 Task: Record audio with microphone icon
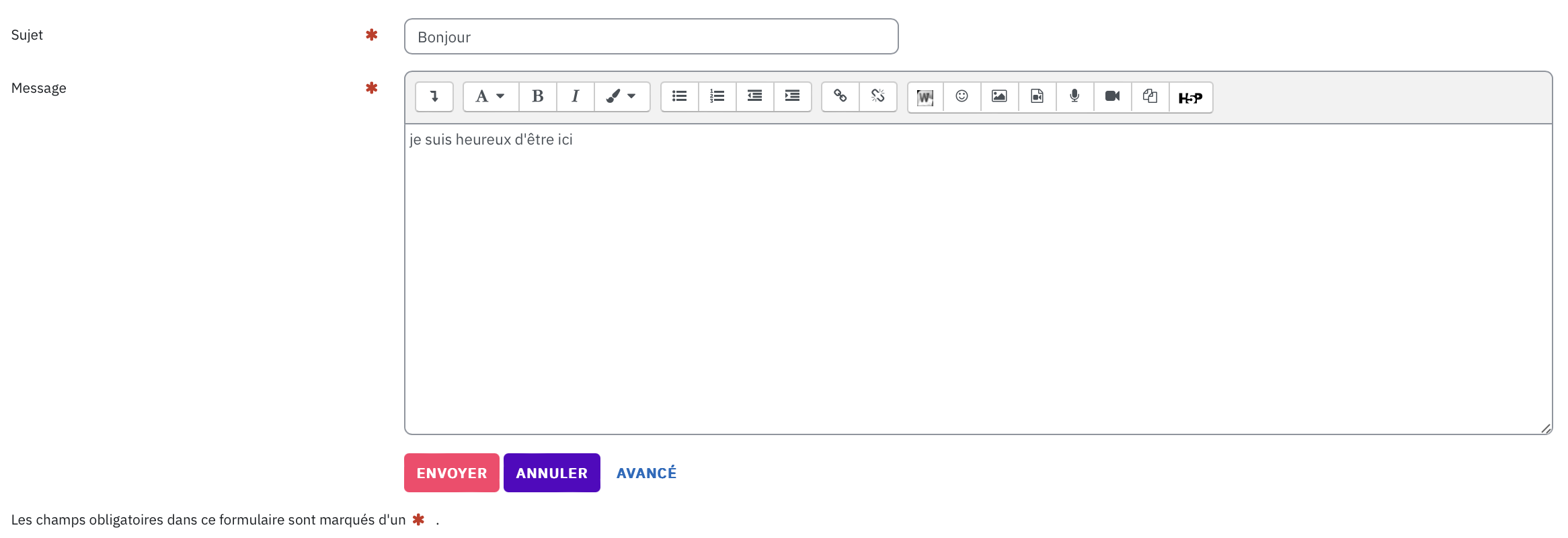click(x=1075, y=97)
